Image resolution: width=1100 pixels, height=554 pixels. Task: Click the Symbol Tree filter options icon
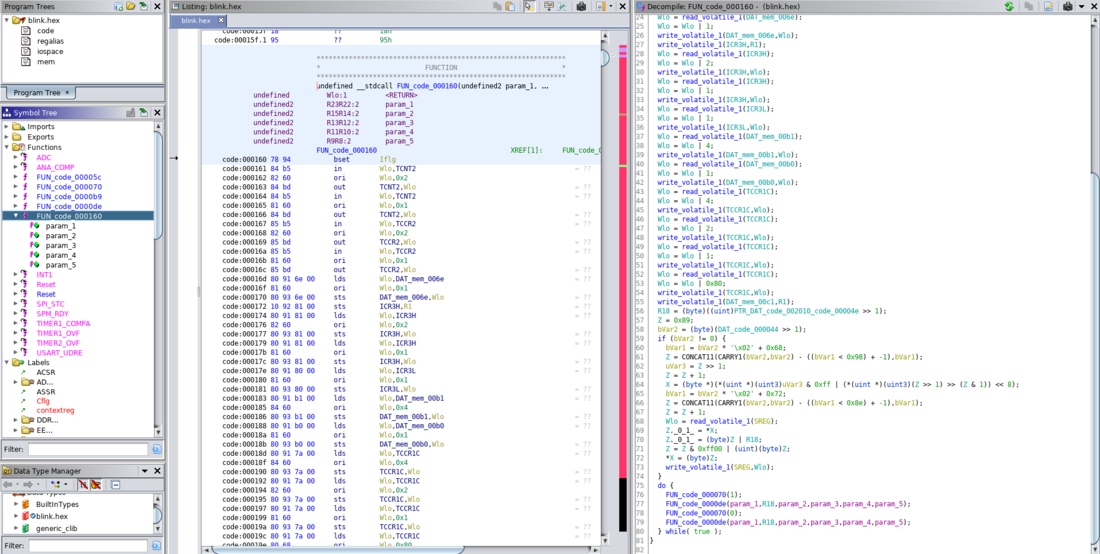(x=155, y=450)
